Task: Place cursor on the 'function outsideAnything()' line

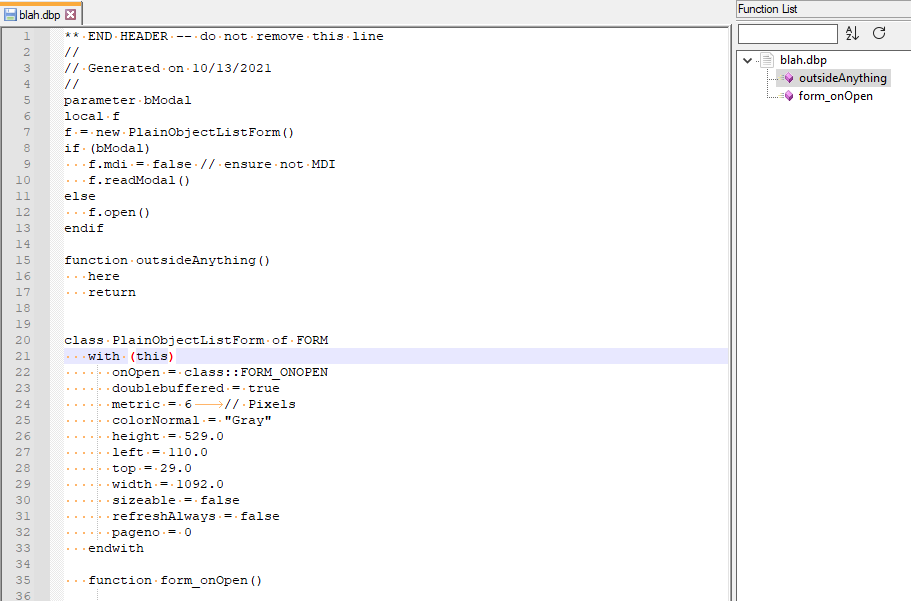Action: pos(167,260)
